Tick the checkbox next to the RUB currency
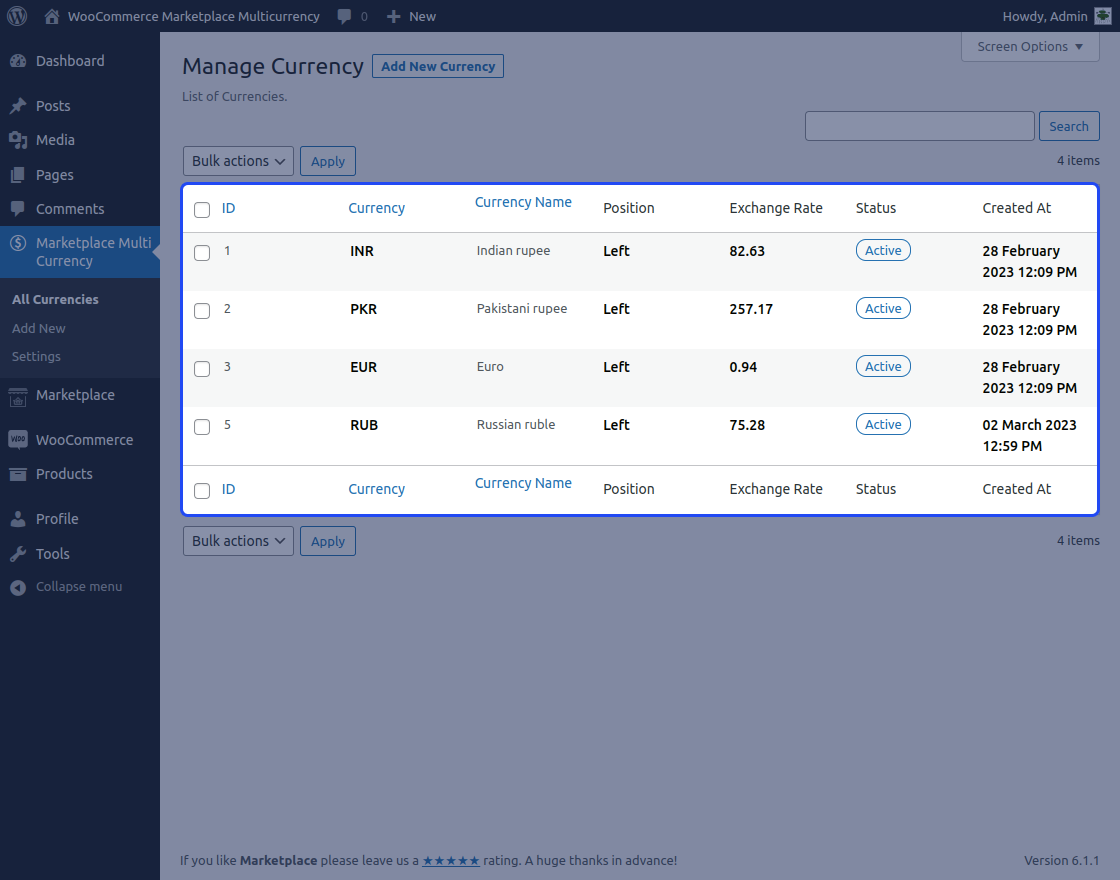 point(202,427)
